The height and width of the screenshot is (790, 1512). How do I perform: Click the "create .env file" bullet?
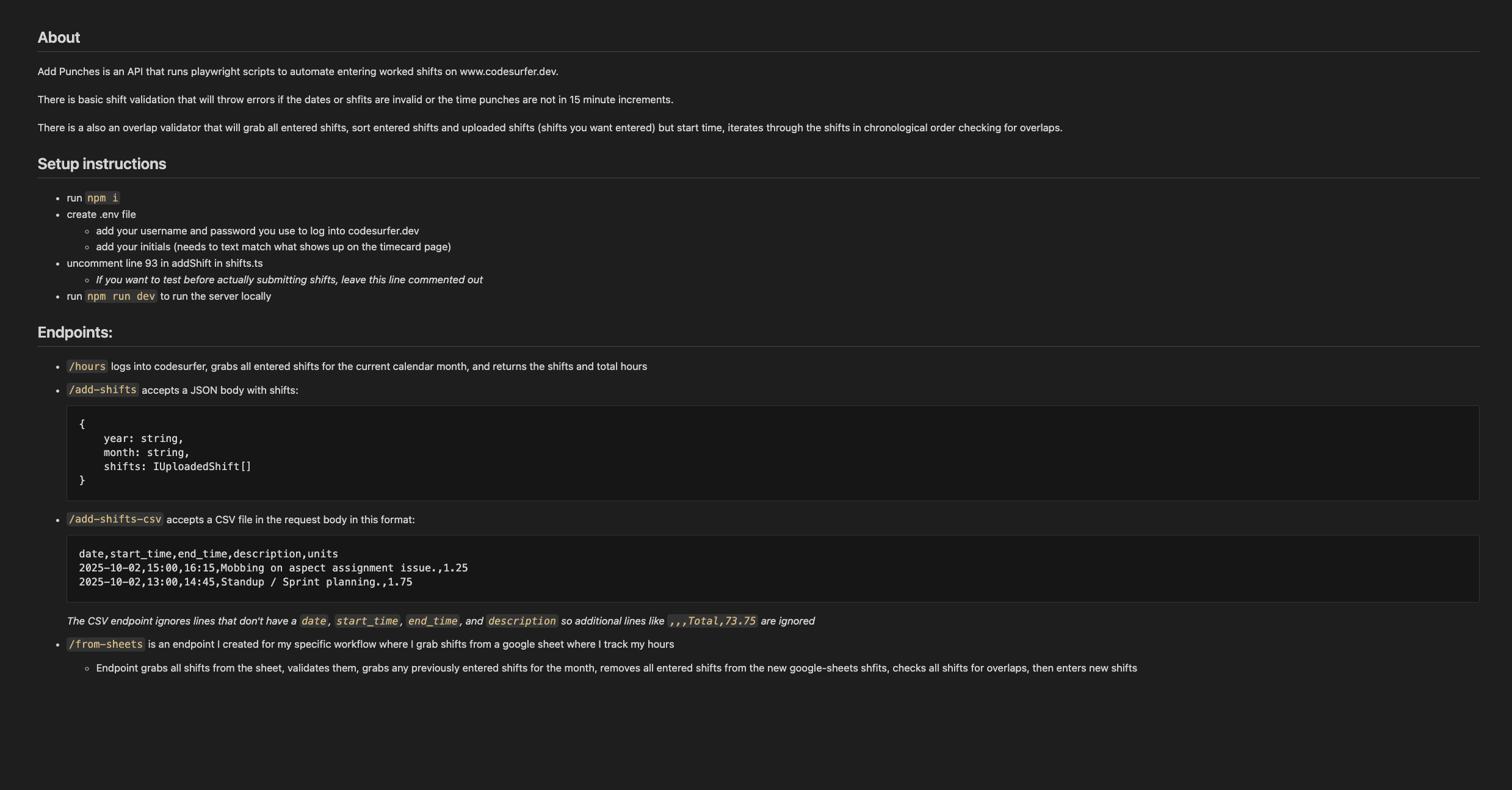(x=101, y=214)
